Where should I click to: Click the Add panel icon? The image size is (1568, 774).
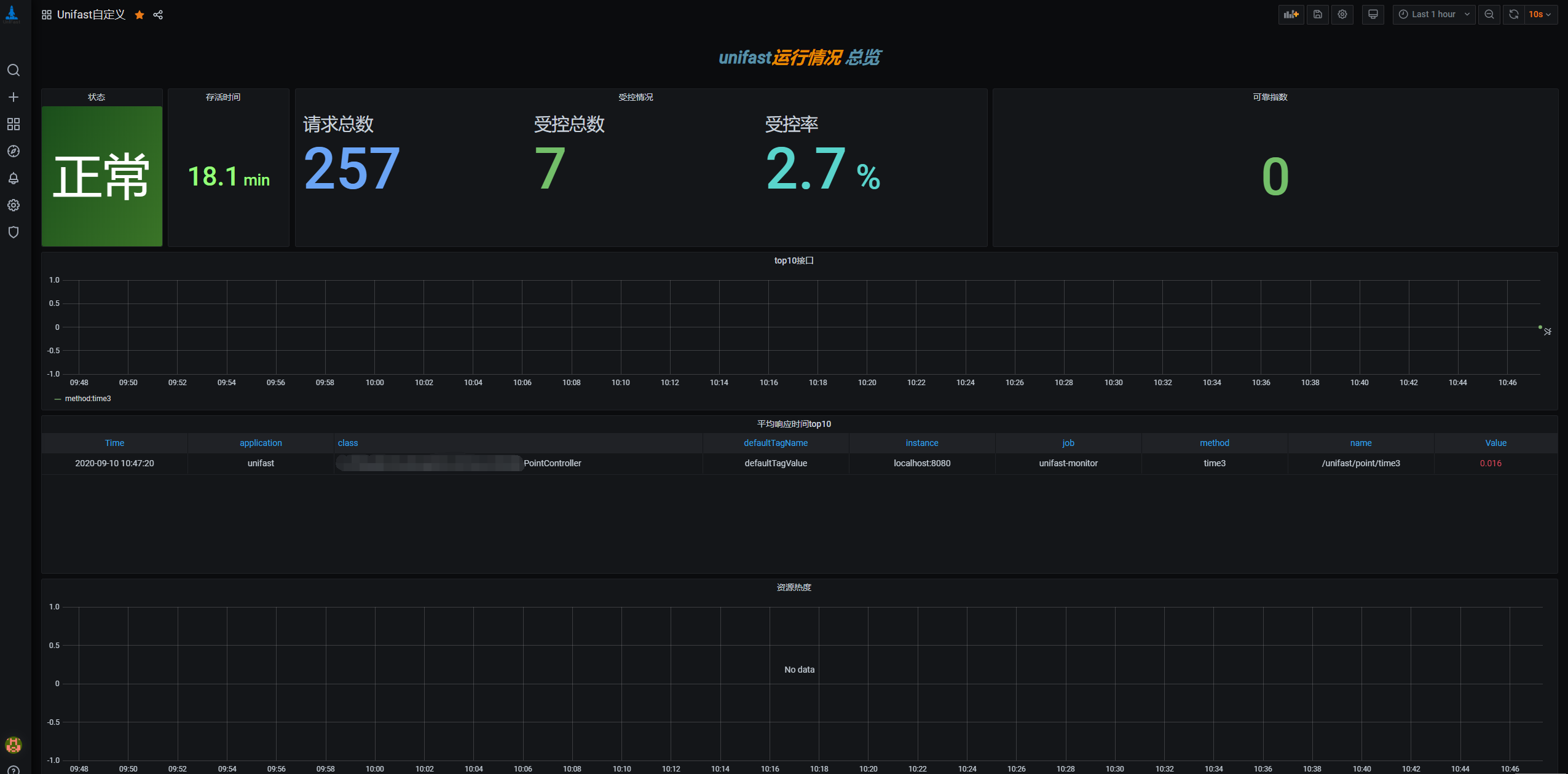[x=1291, y=14]
